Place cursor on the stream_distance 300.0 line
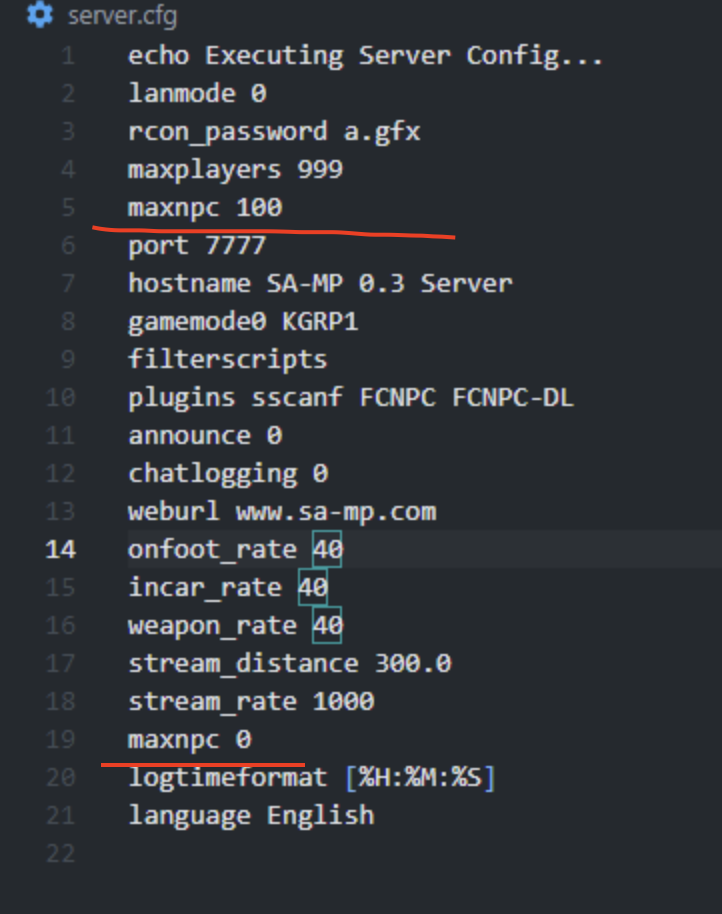This screenshot has width=722, height=914. coord(289,663)
